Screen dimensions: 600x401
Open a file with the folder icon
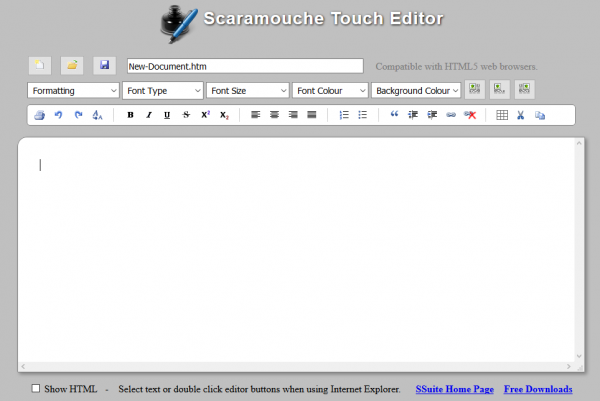click(72, 65)
